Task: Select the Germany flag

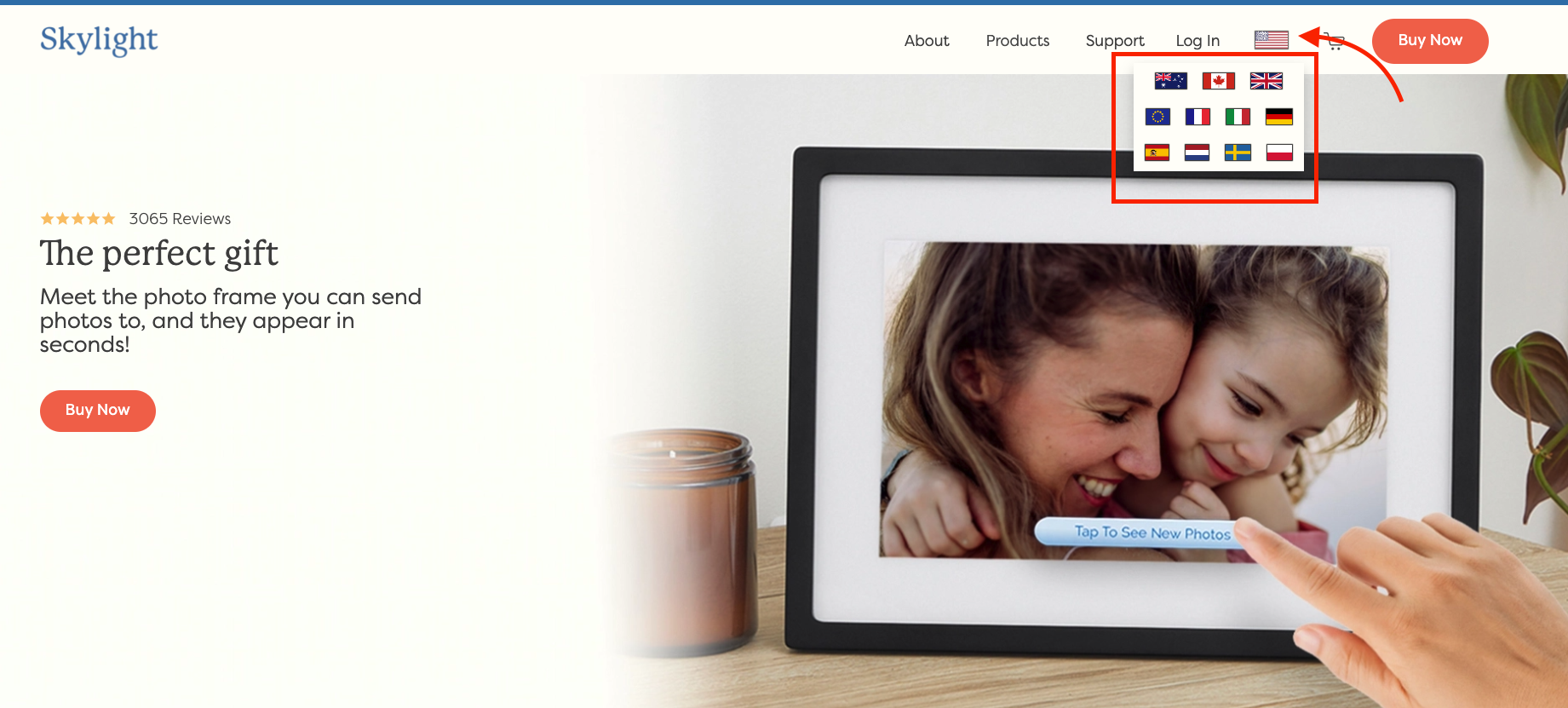Action: (x=1278, y=117)
